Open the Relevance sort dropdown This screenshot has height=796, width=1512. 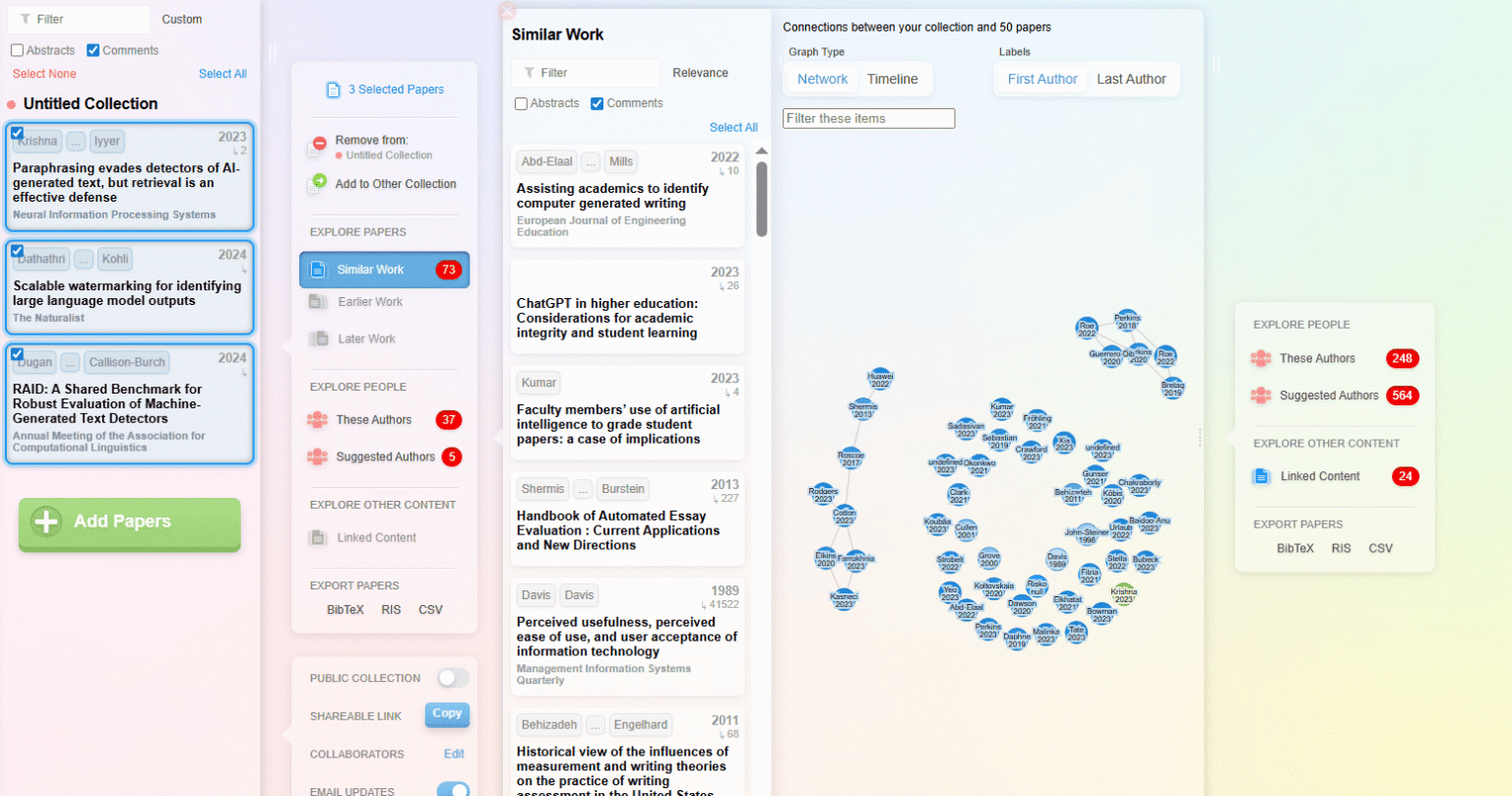coord(701,73)
